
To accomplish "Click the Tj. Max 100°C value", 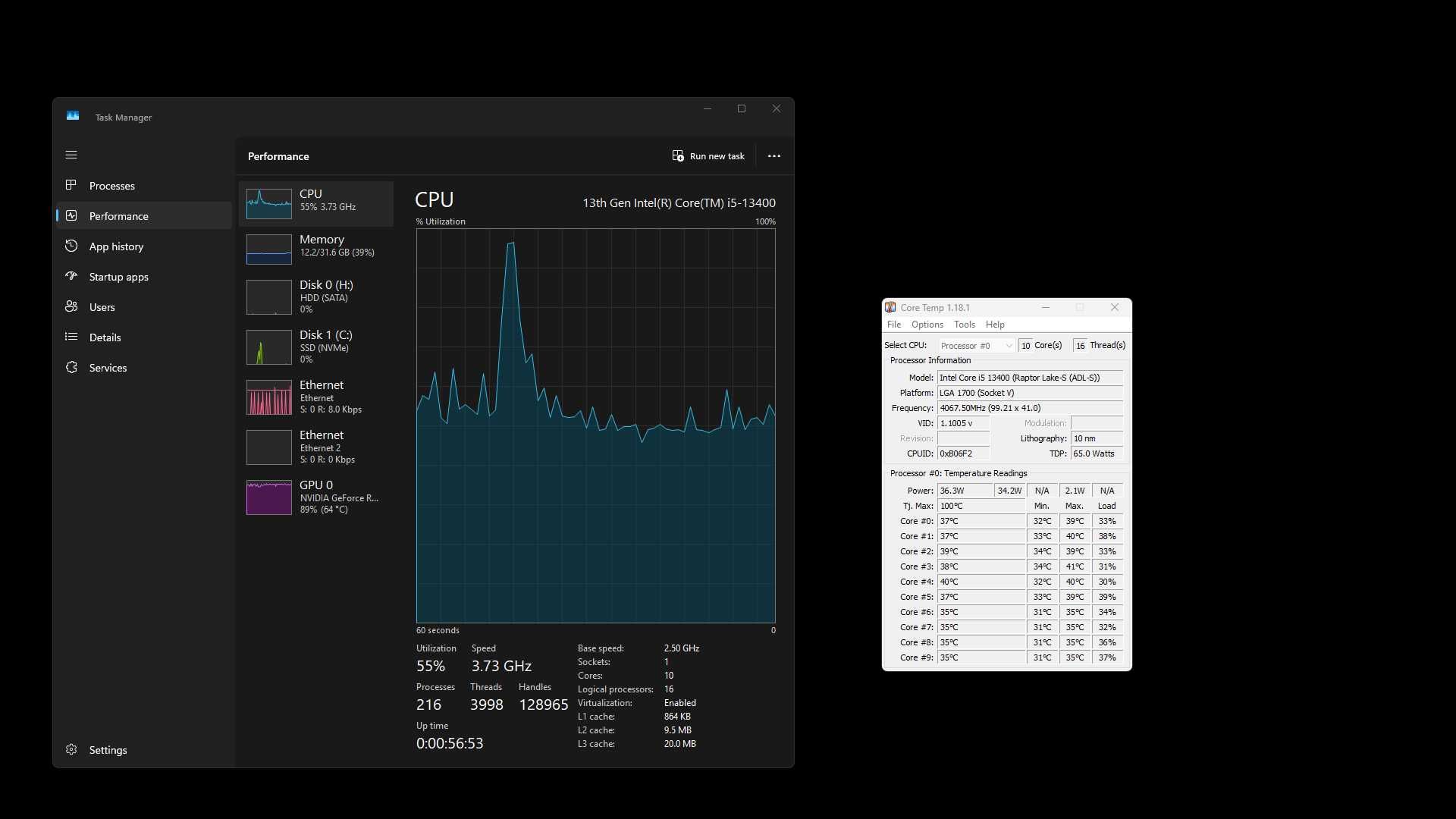I will (981, 505).
